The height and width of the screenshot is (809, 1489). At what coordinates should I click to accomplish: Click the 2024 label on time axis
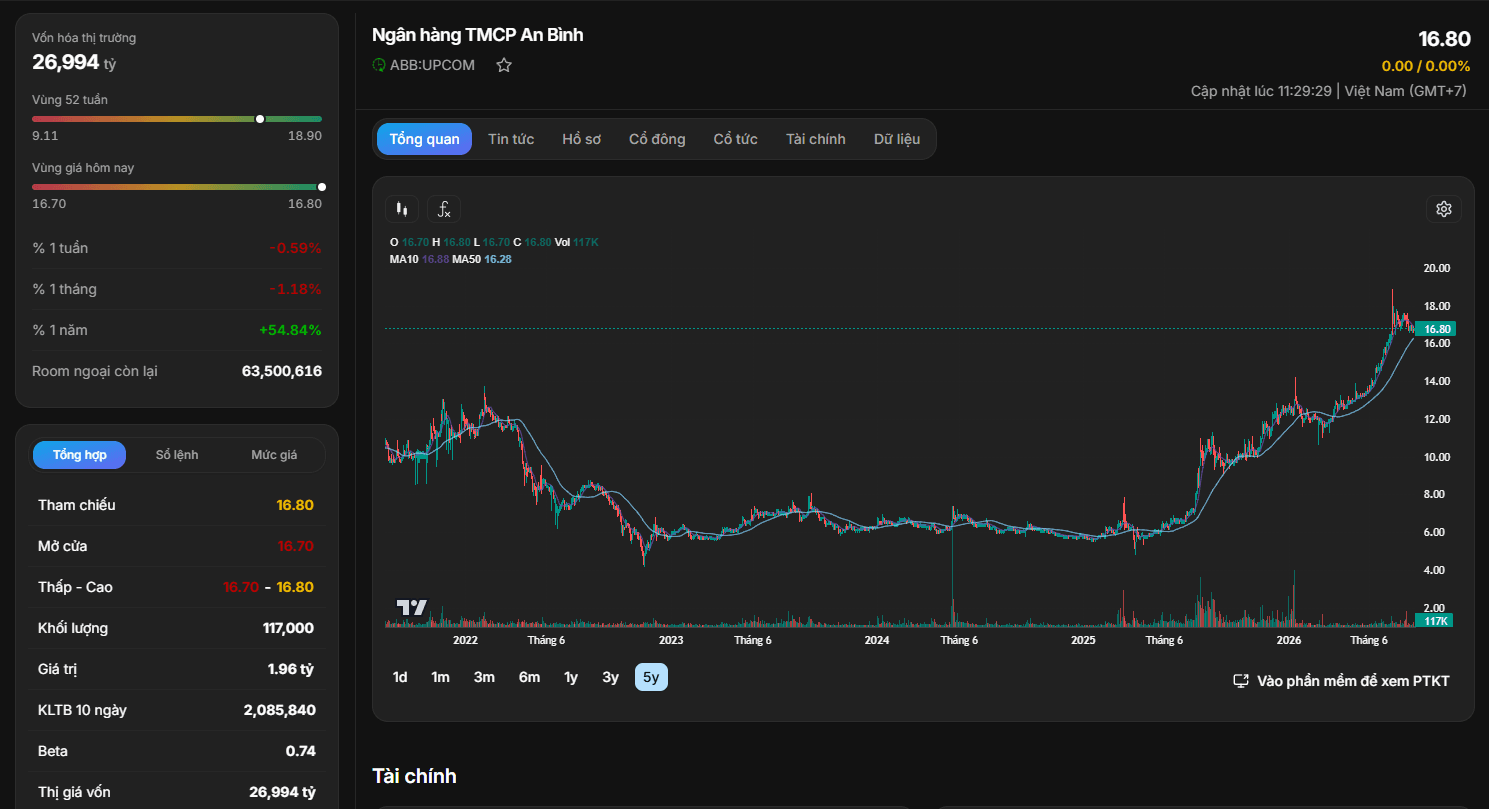click(x=877, y=640)
